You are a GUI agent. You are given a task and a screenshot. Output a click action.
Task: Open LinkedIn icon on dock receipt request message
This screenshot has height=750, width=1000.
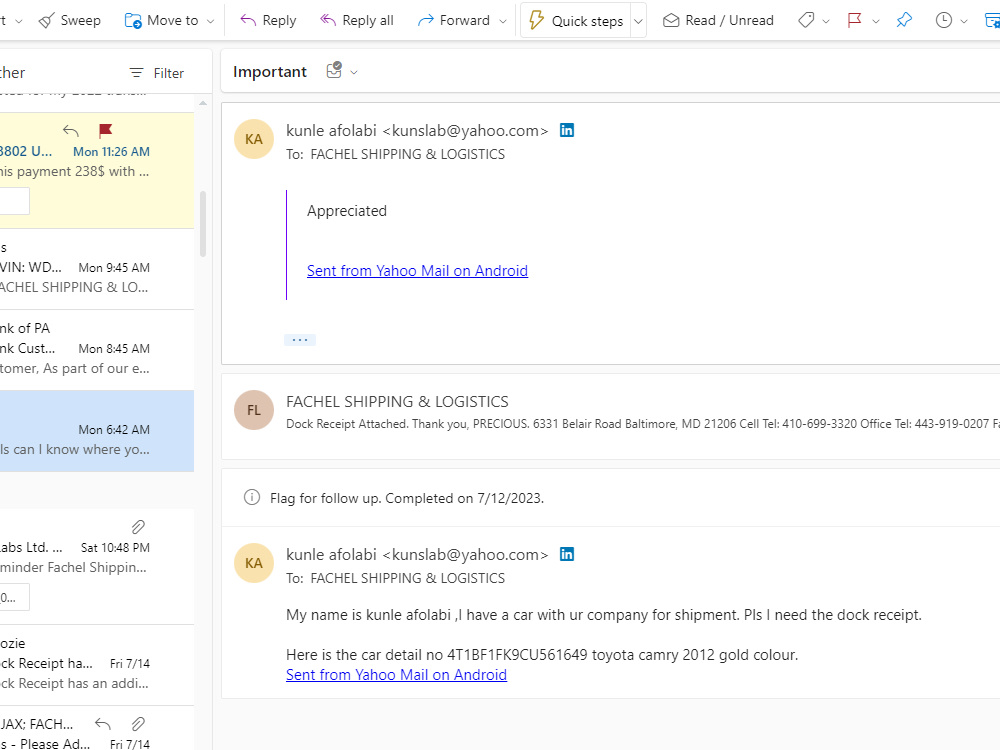coord(567,554)
